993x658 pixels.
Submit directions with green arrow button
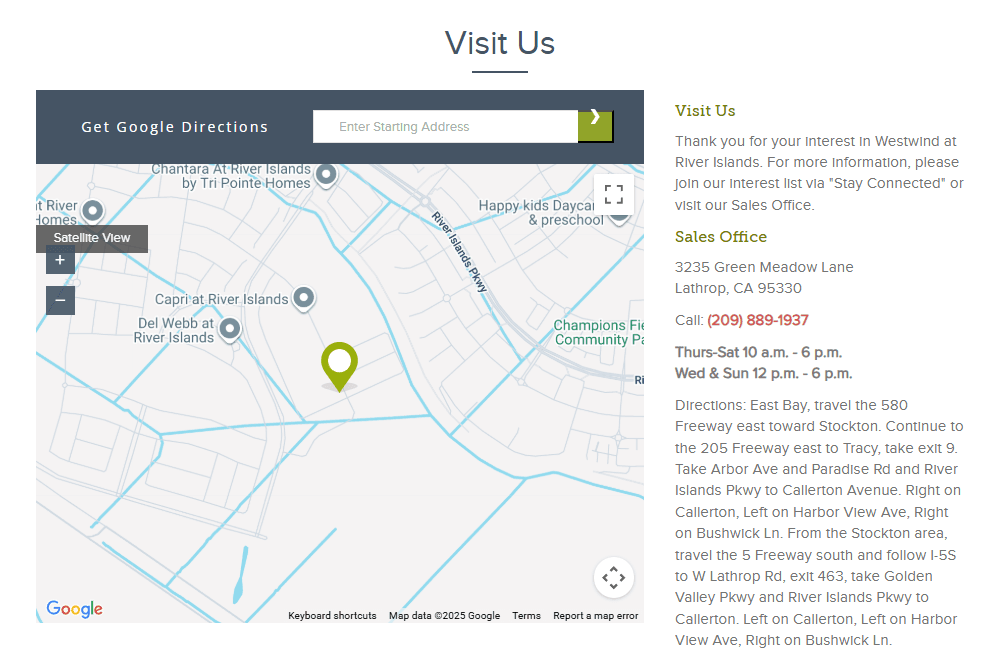(x=595, y=127)
